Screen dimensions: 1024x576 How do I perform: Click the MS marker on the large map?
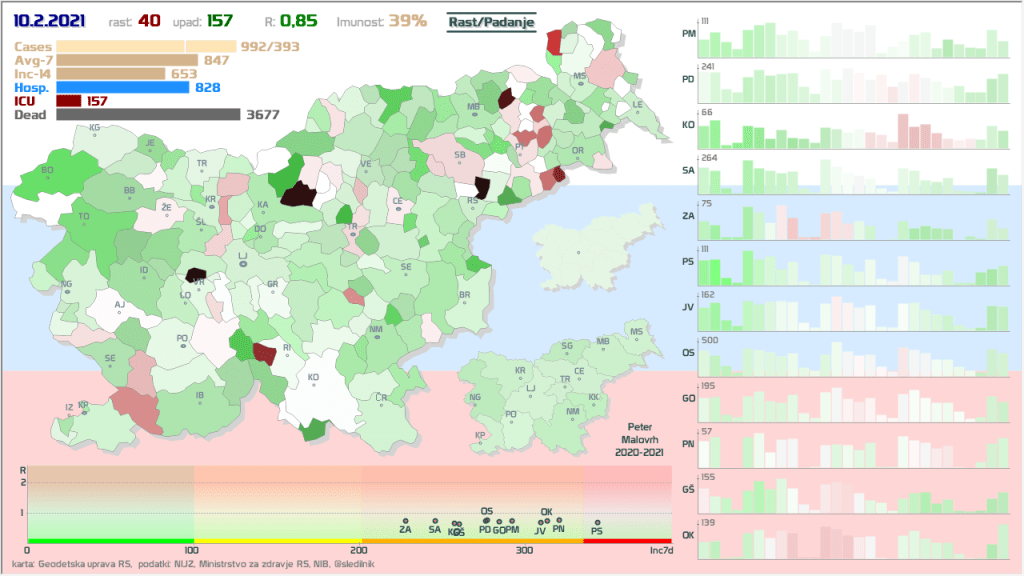tap(580, 83)
